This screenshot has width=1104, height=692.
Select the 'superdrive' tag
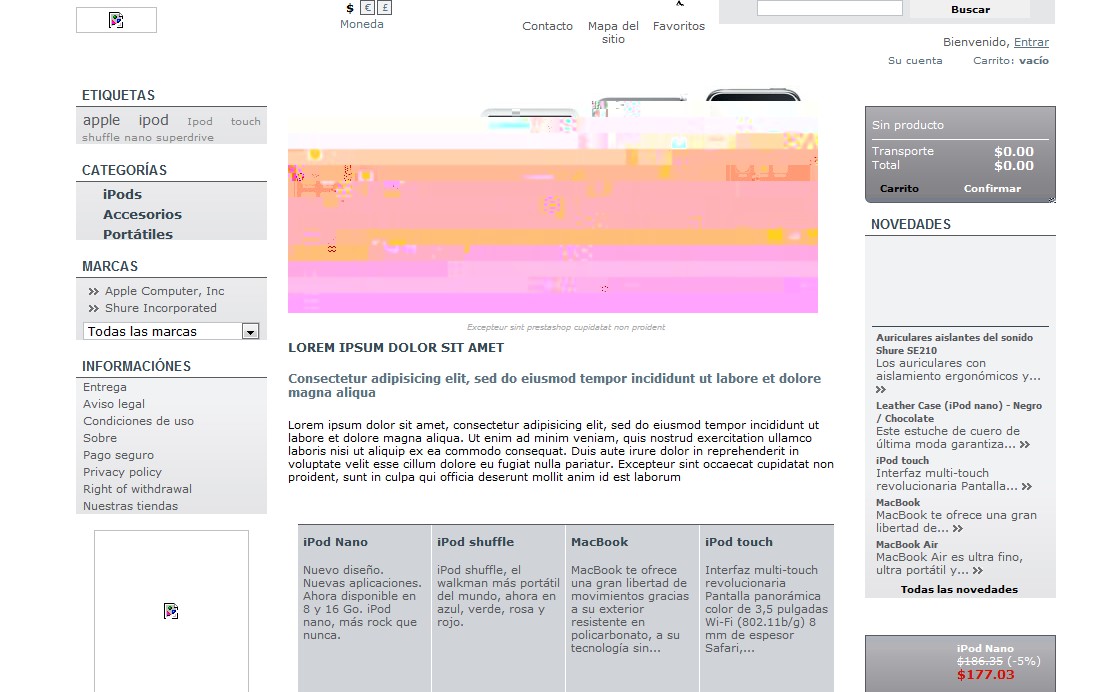pos(184,137)
